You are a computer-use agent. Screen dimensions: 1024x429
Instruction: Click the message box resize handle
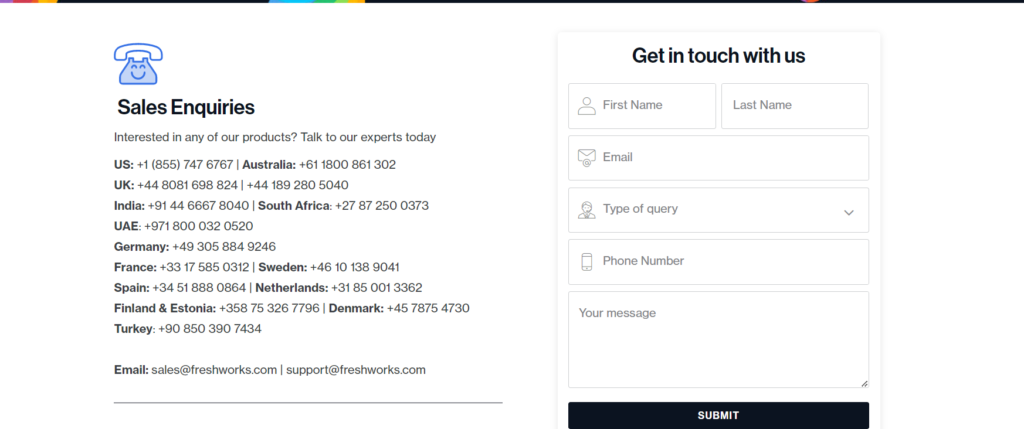tap(864, 383)
